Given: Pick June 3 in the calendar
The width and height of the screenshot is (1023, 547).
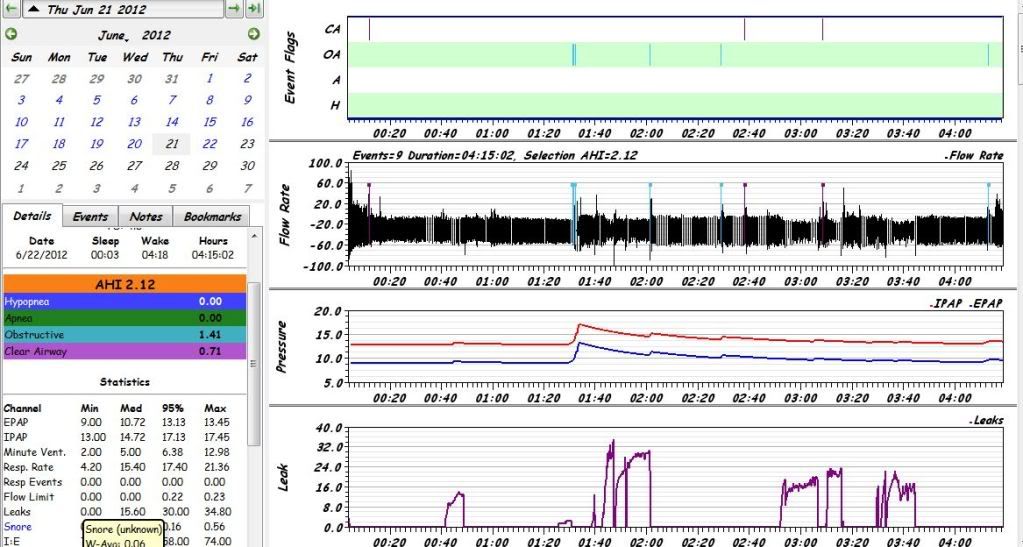Looking at the screenshot, I should point(22,101).
